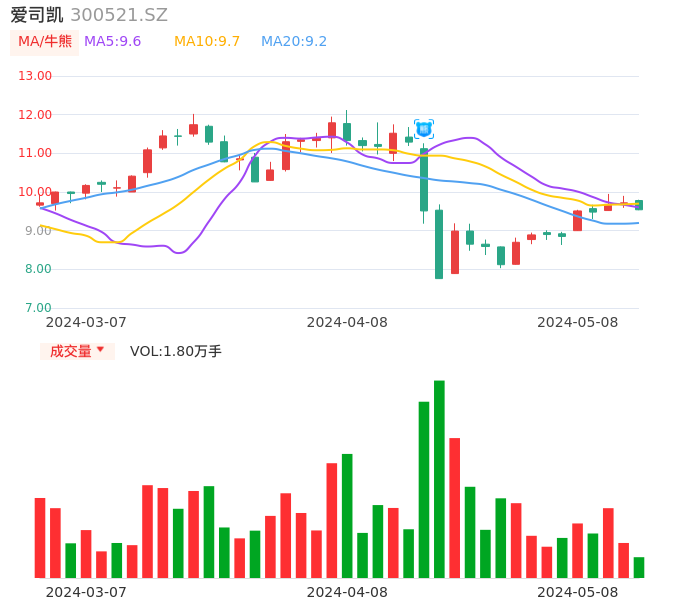Click the tallest green volume bar
The height and width of the screenshot is (606, 686).
coord(439,480)
